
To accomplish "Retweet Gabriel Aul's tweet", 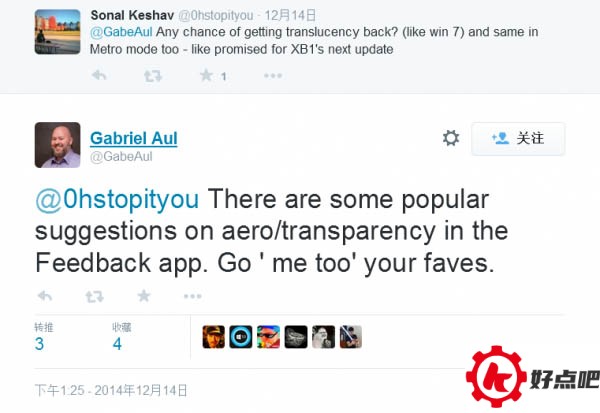I will click(95, 296).
